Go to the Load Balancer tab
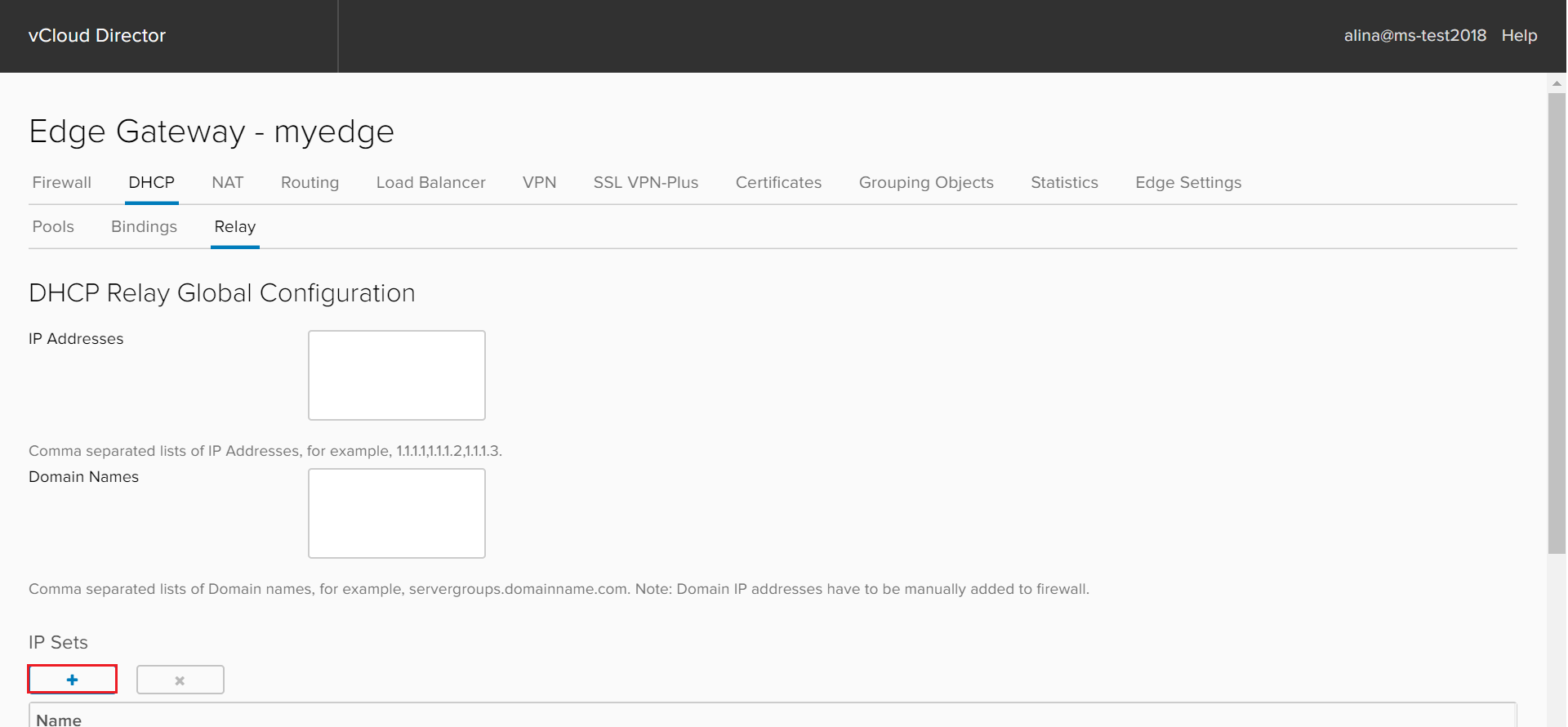1568x727 pixels. 431,182
